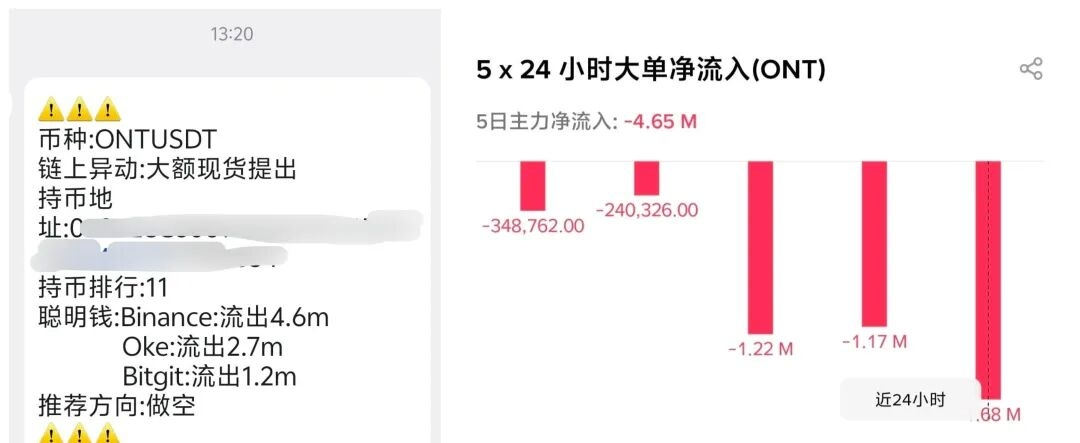Click the middle warning emoji atop message
This screenshot has height=443, width=1080.
tap(79, 109)
